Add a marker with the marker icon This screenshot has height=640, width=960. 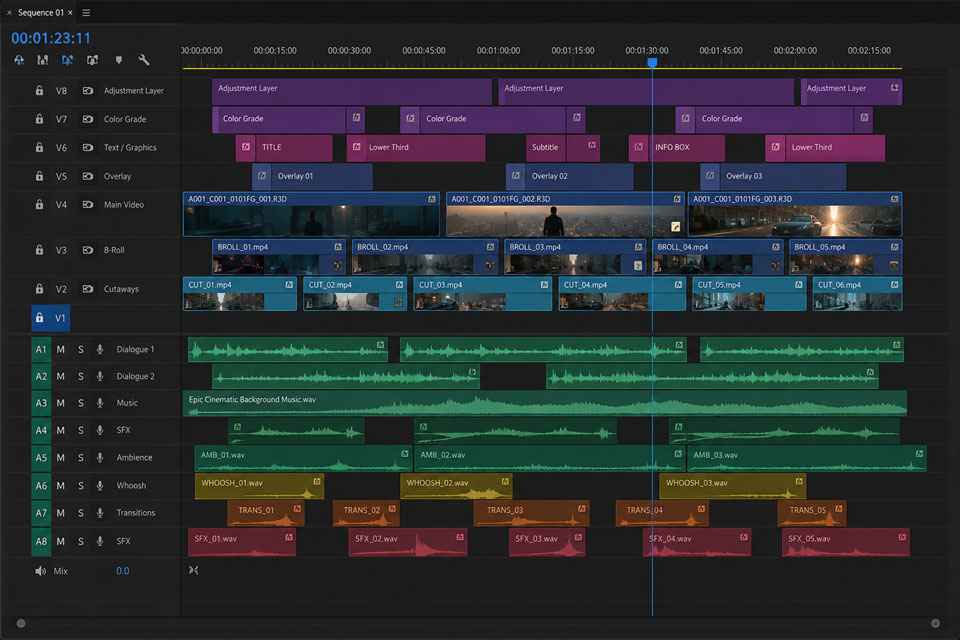pyautogui.click(x=119, y=60)
